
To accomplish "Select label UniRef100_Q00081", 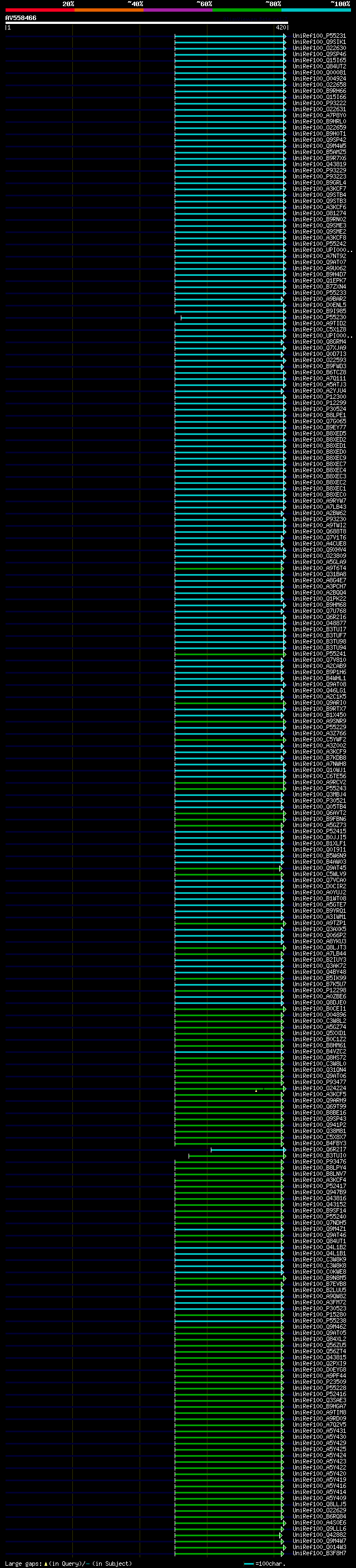I will coord(319,72).
